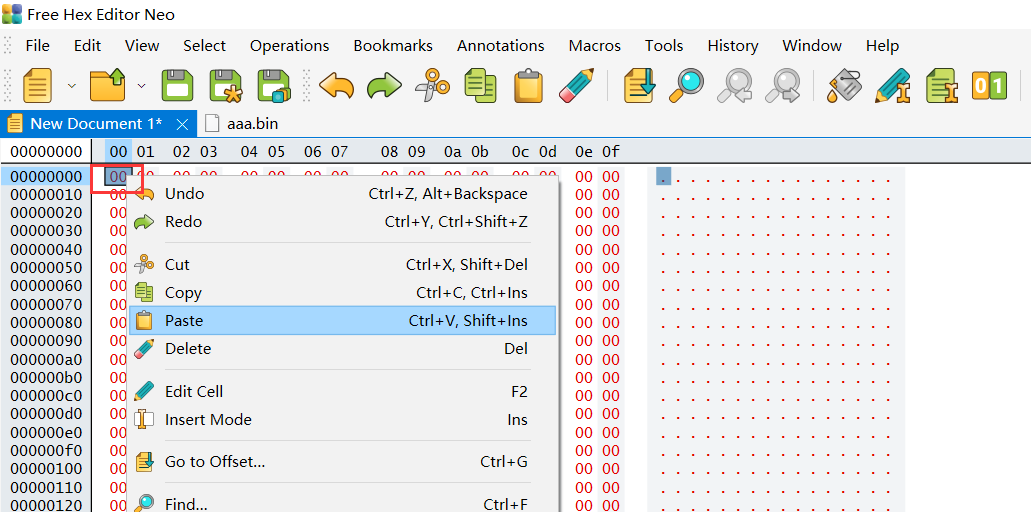Click the Go to Offset toolbar icon
Screen dimensions: 1031x512
[x=639, y=85]
